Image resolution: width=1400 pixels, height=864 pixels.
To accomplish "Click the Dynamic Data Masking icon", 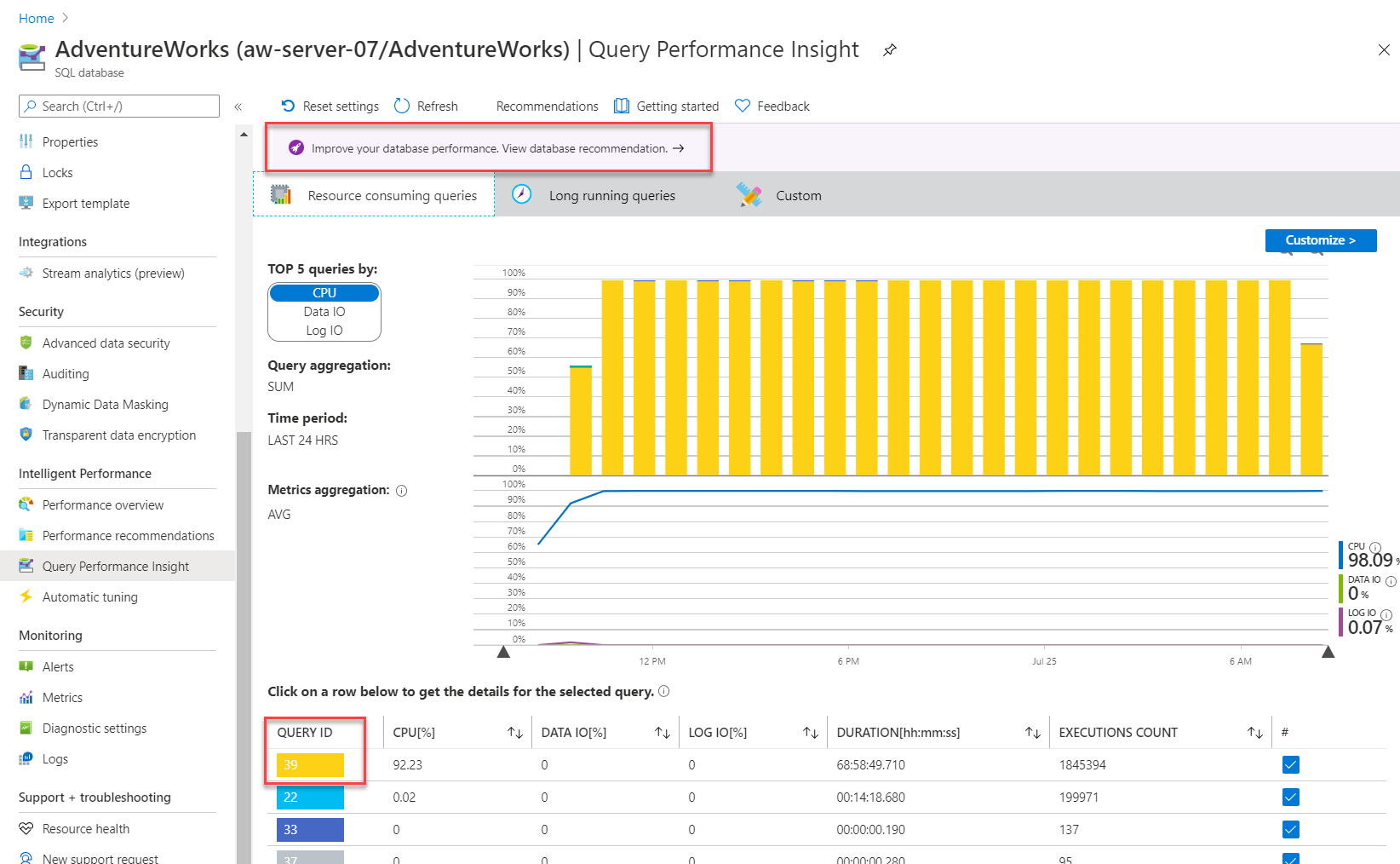I will click(x=26, y=404).
